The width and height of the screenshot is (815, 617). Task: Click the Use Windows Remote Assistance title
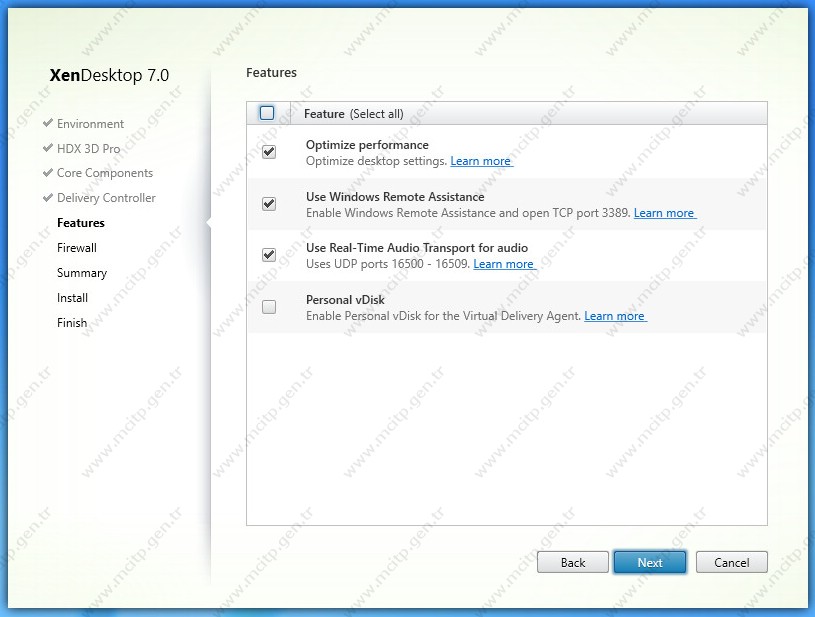395,197
